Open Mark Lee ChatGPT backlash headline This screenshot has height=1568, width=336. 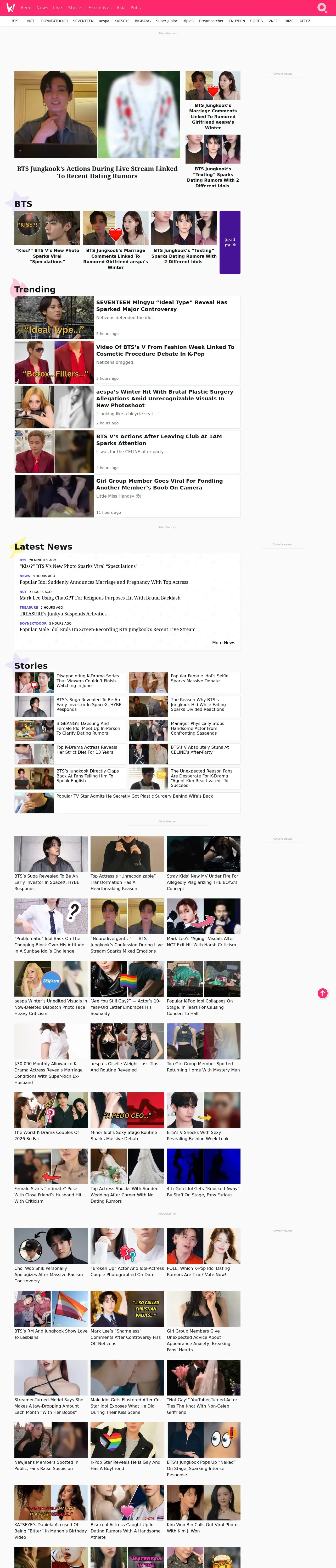click(100, 598)
